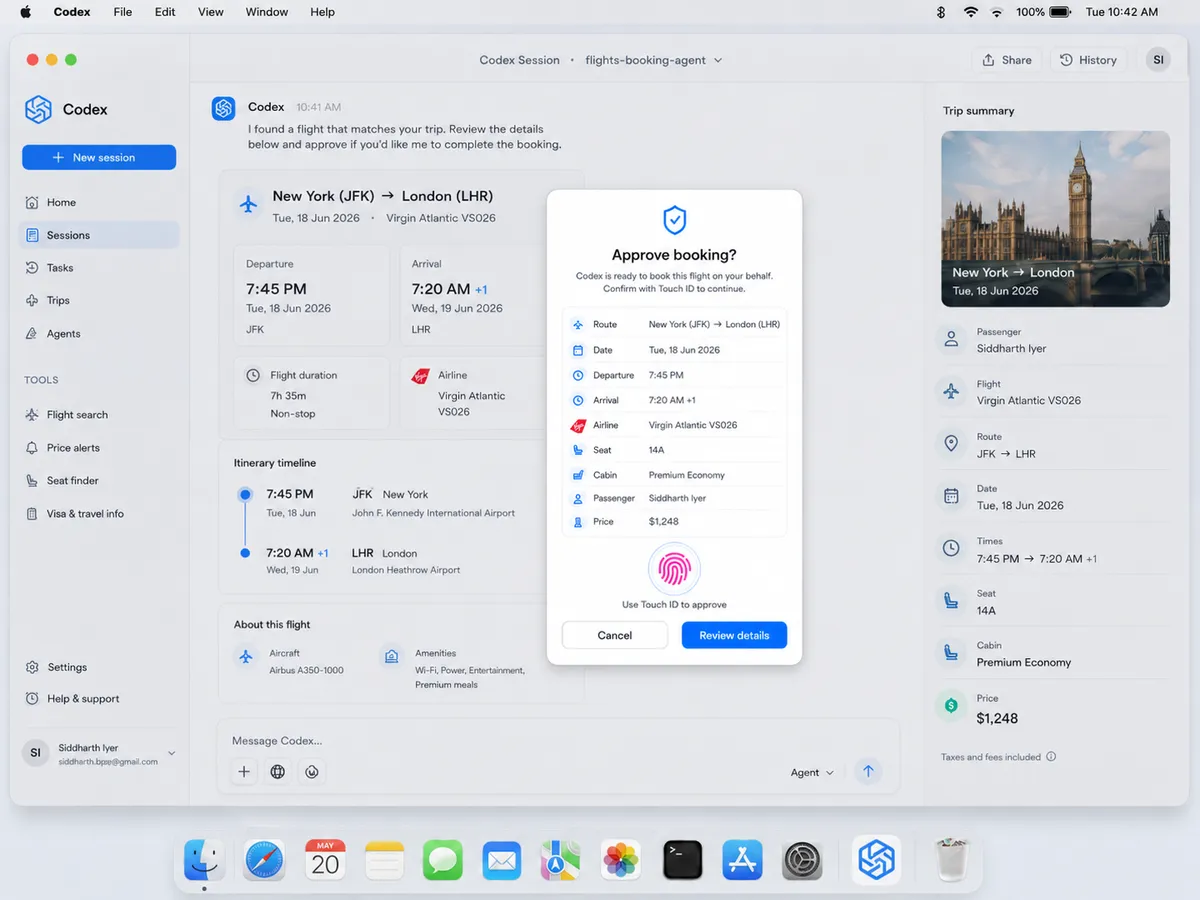Click the shield checkmark icon in dialog
The width and height of the screenshot is (1200, 900).
point(675,220)
